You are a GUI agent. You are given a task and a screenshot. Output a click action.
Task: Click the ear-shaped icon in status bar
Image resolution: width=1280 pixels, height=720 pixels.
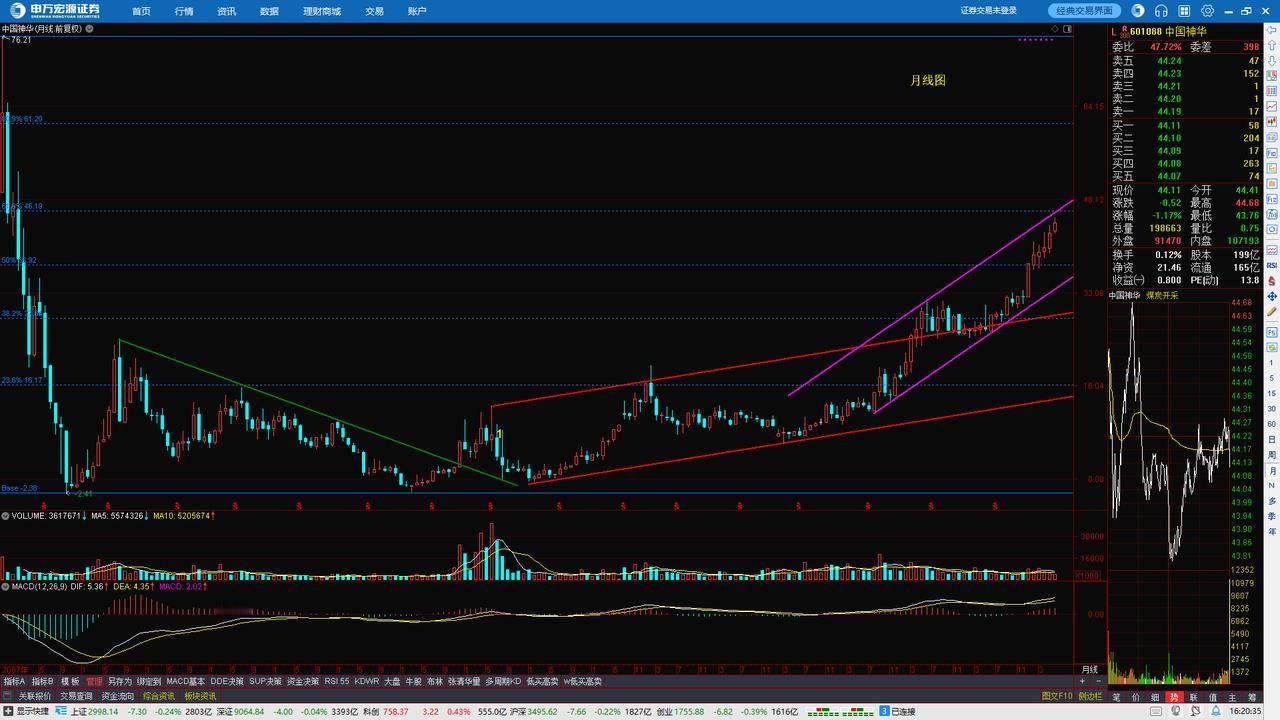coord(1176,711)
